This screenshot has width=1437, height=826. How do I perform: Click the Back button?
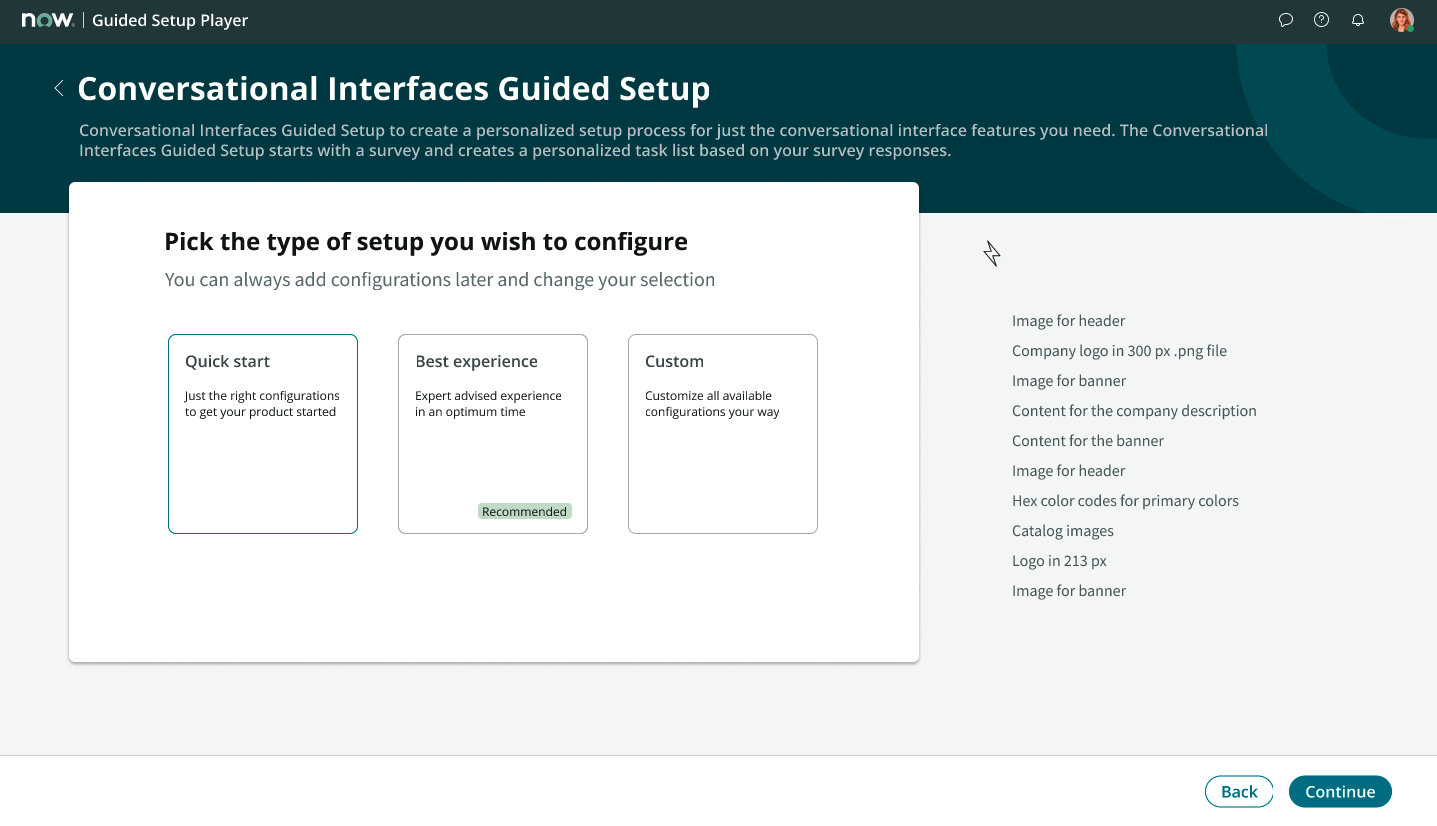pyautogui.click(x=1239, y=791)
